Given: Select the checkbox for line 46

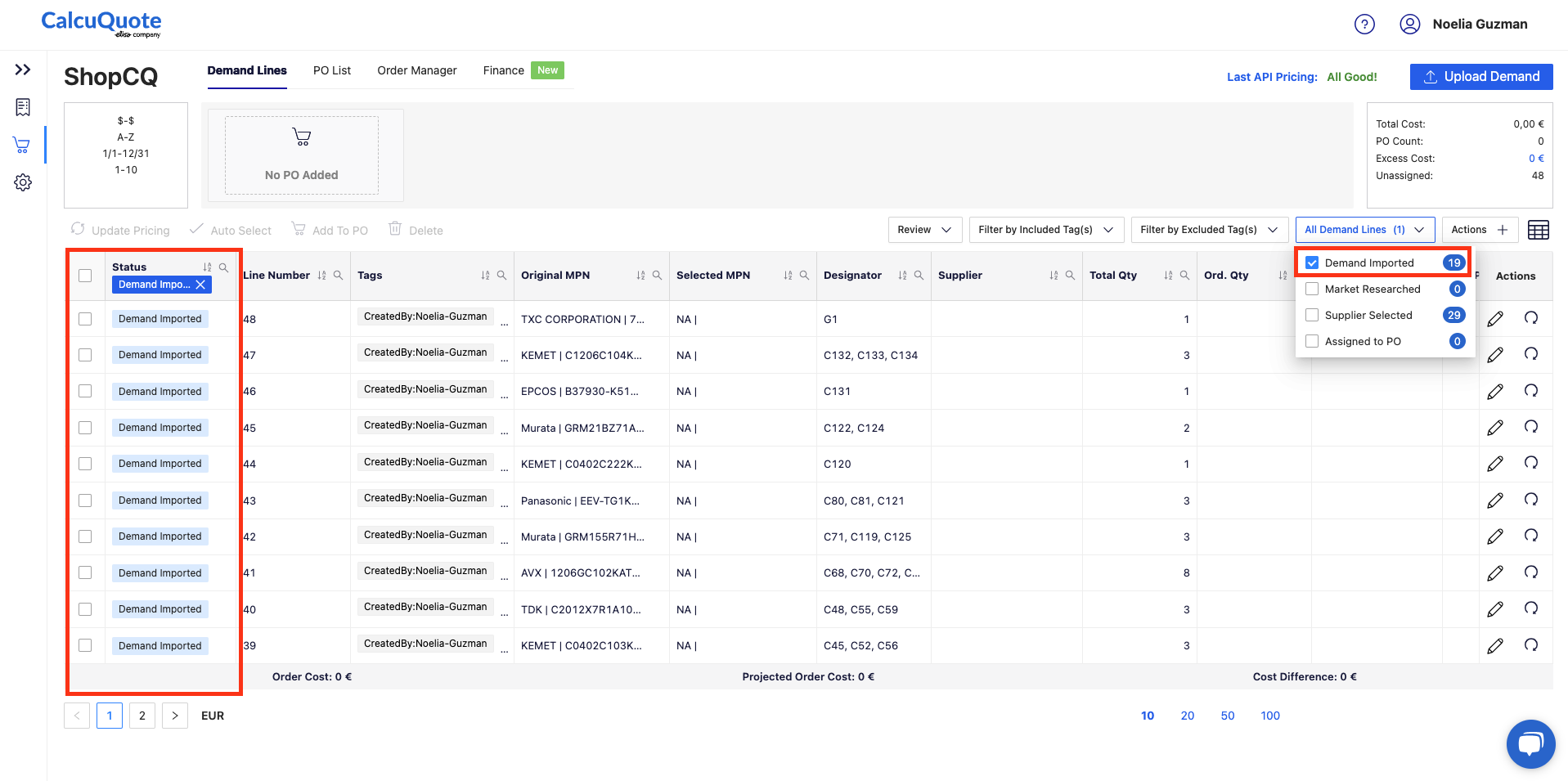Looking at the screenshot, I should point(85,391).
